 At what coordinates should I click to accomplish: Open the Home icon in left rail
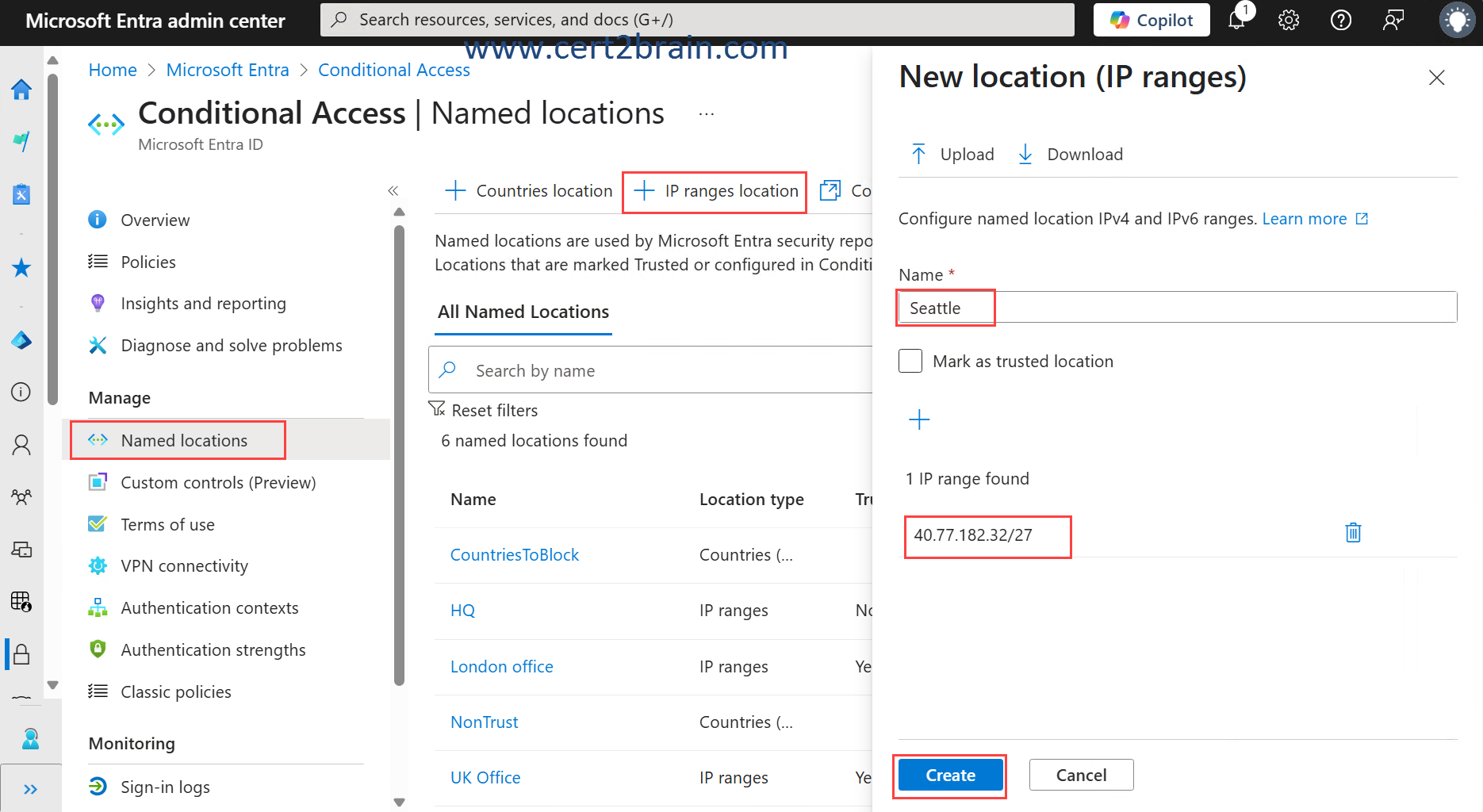point(21,90)
